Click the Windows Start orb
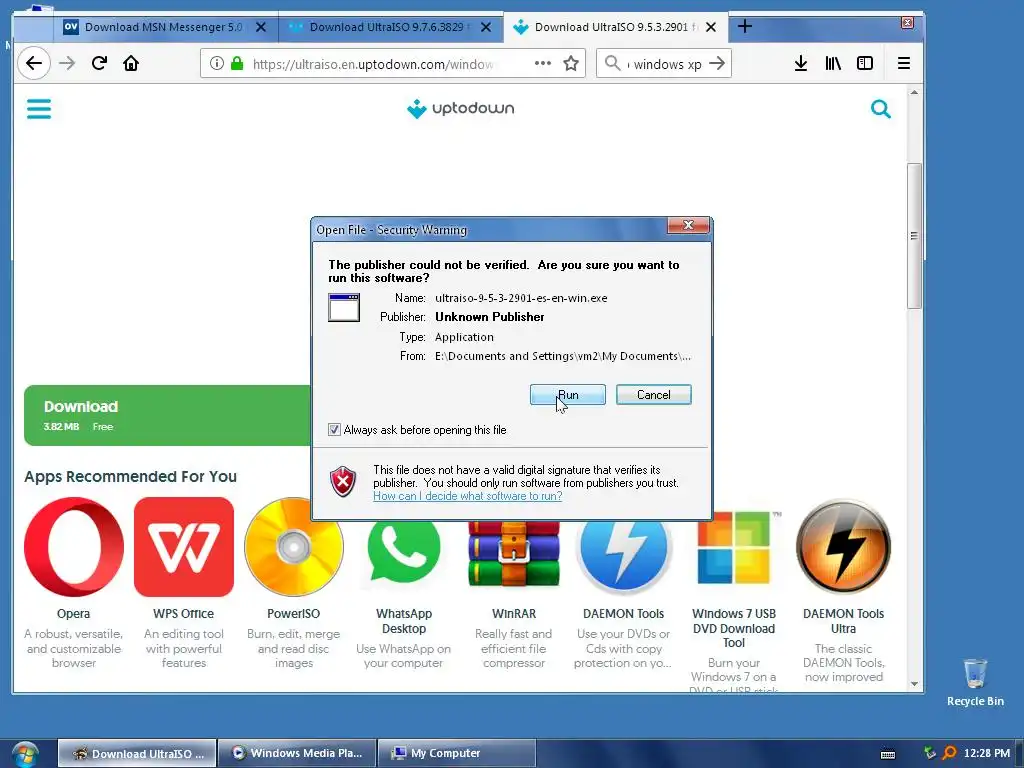This screenshot has width=1024, height=768. point(25,754)
